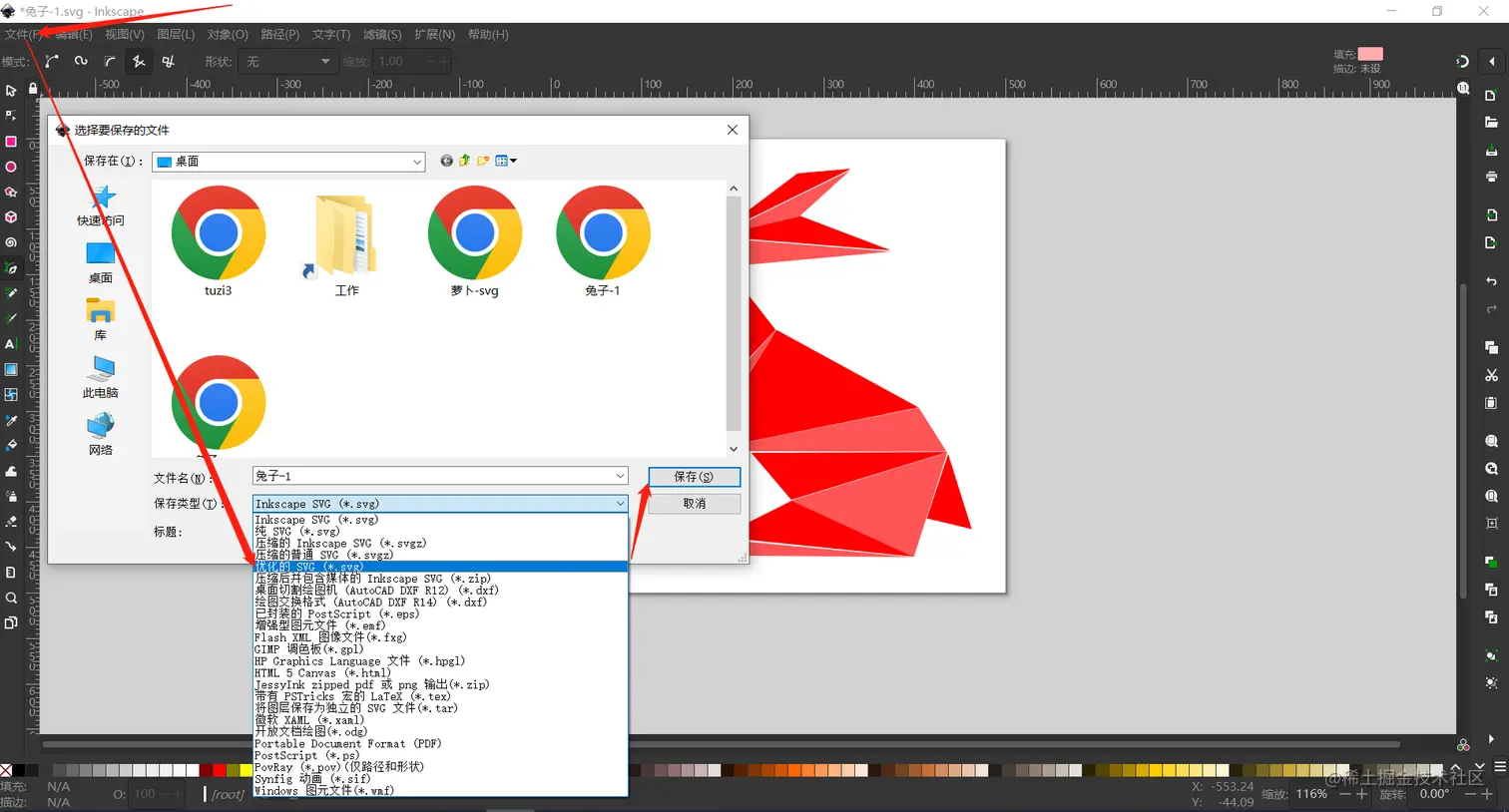Open 网络 in dialog sidebar

101,435
